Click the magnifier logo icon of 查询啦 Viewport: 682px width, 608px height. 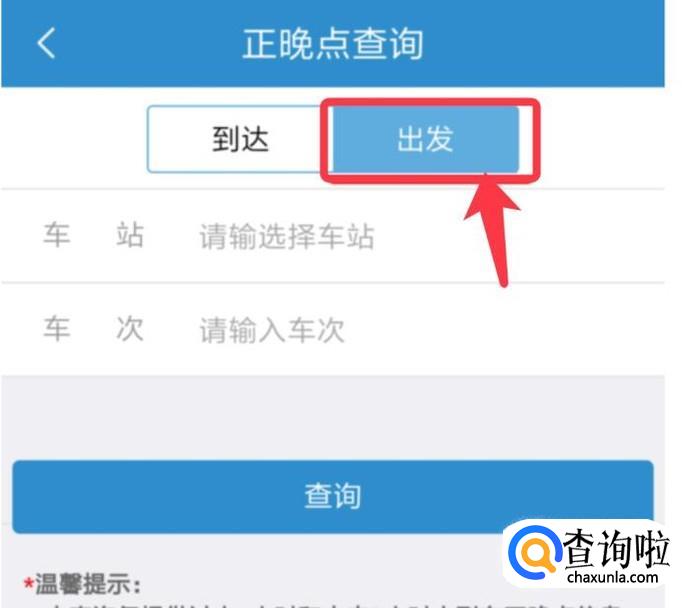pos(535,552)
